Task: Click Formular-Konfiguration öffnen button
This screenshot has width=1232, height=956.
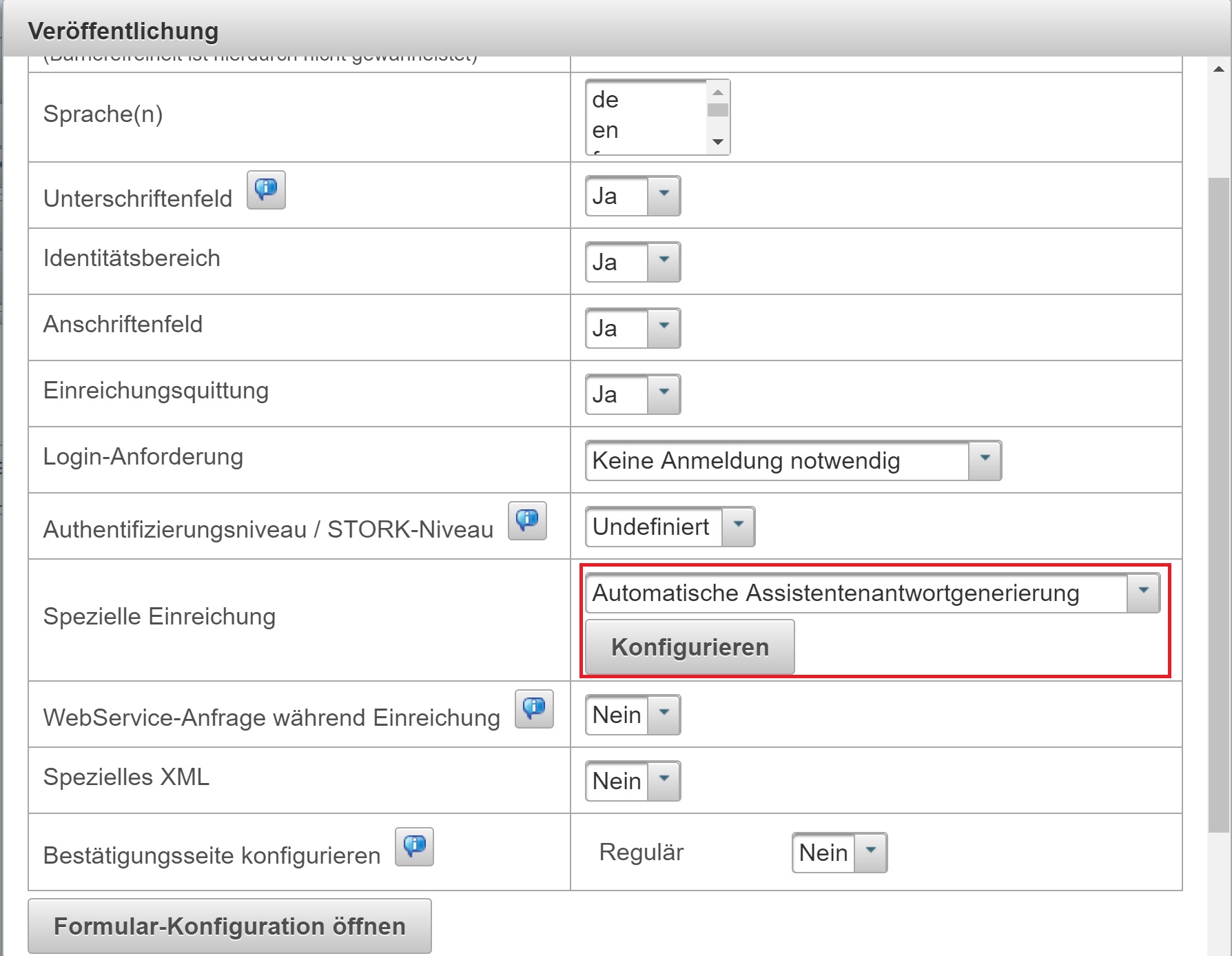Action: click(229, 926)
